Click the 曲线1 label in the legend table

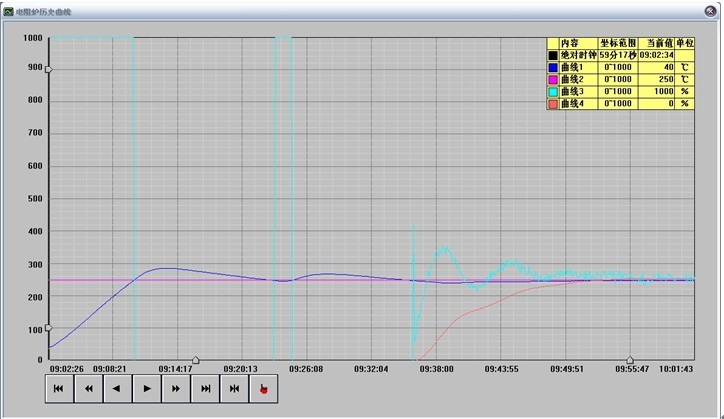(x=572, y=67)
